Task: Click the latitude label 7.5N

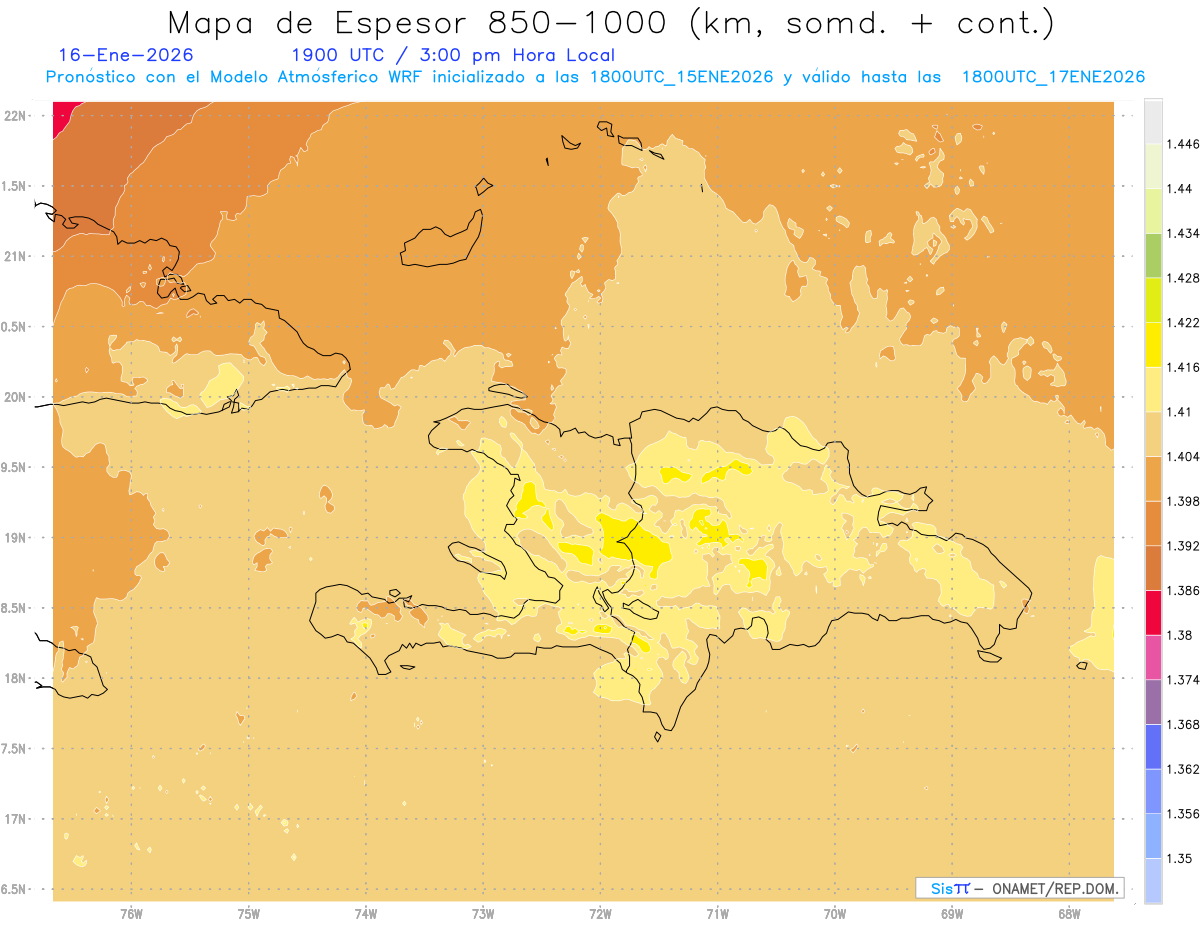Action: click(x=15, y=749)
